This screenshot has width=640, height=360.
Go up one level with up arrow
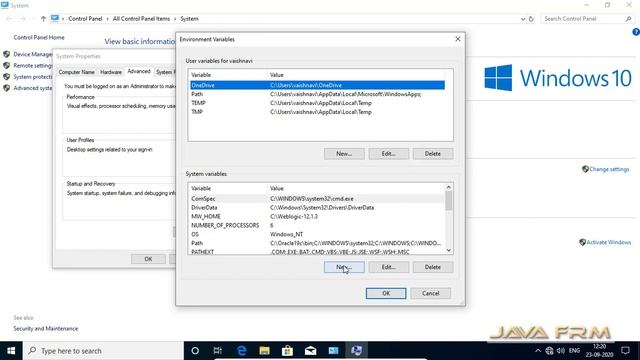[x=43, y=19]
